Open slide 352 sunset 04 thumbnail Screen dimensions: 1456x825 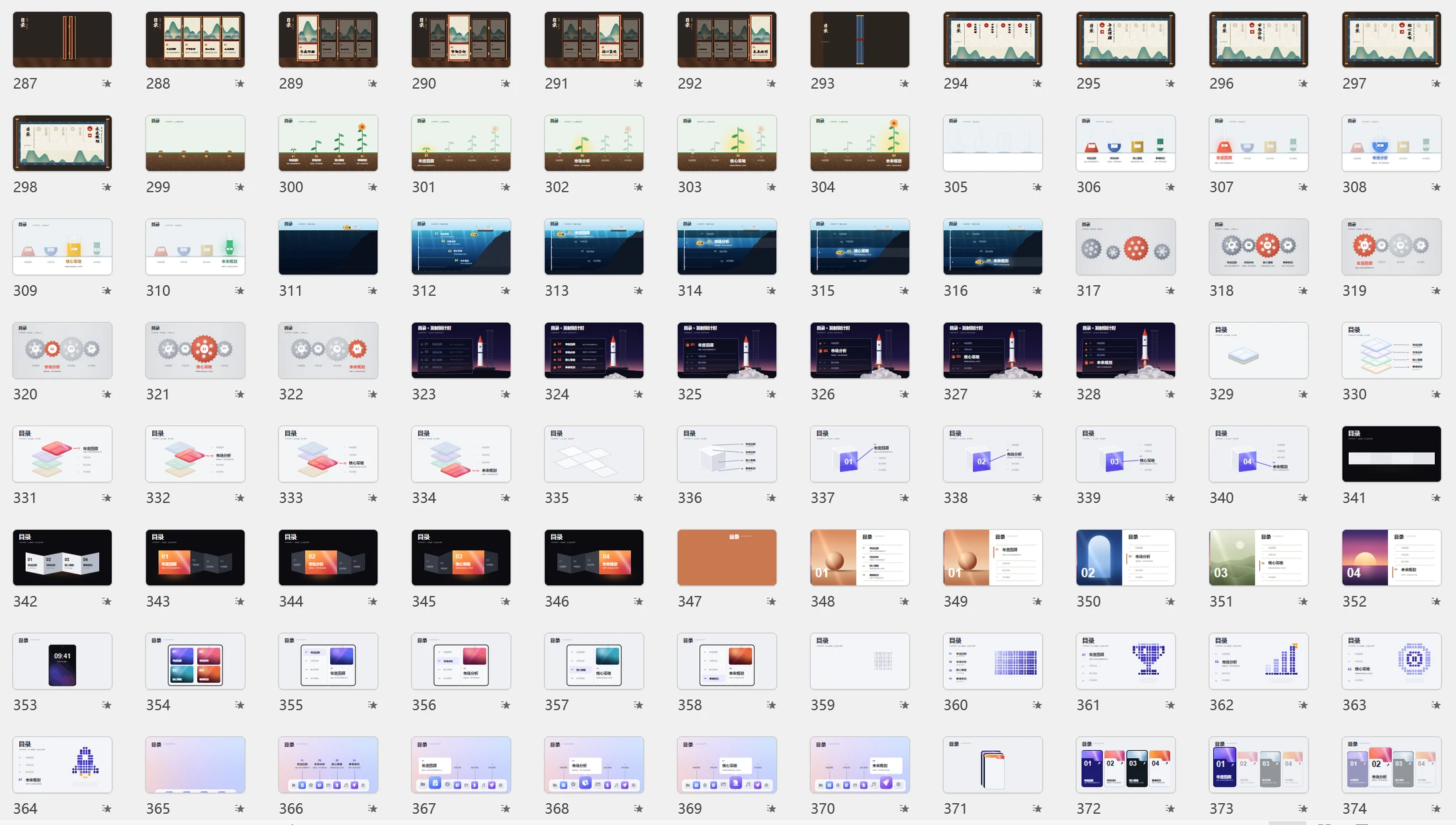[1392, 558]
